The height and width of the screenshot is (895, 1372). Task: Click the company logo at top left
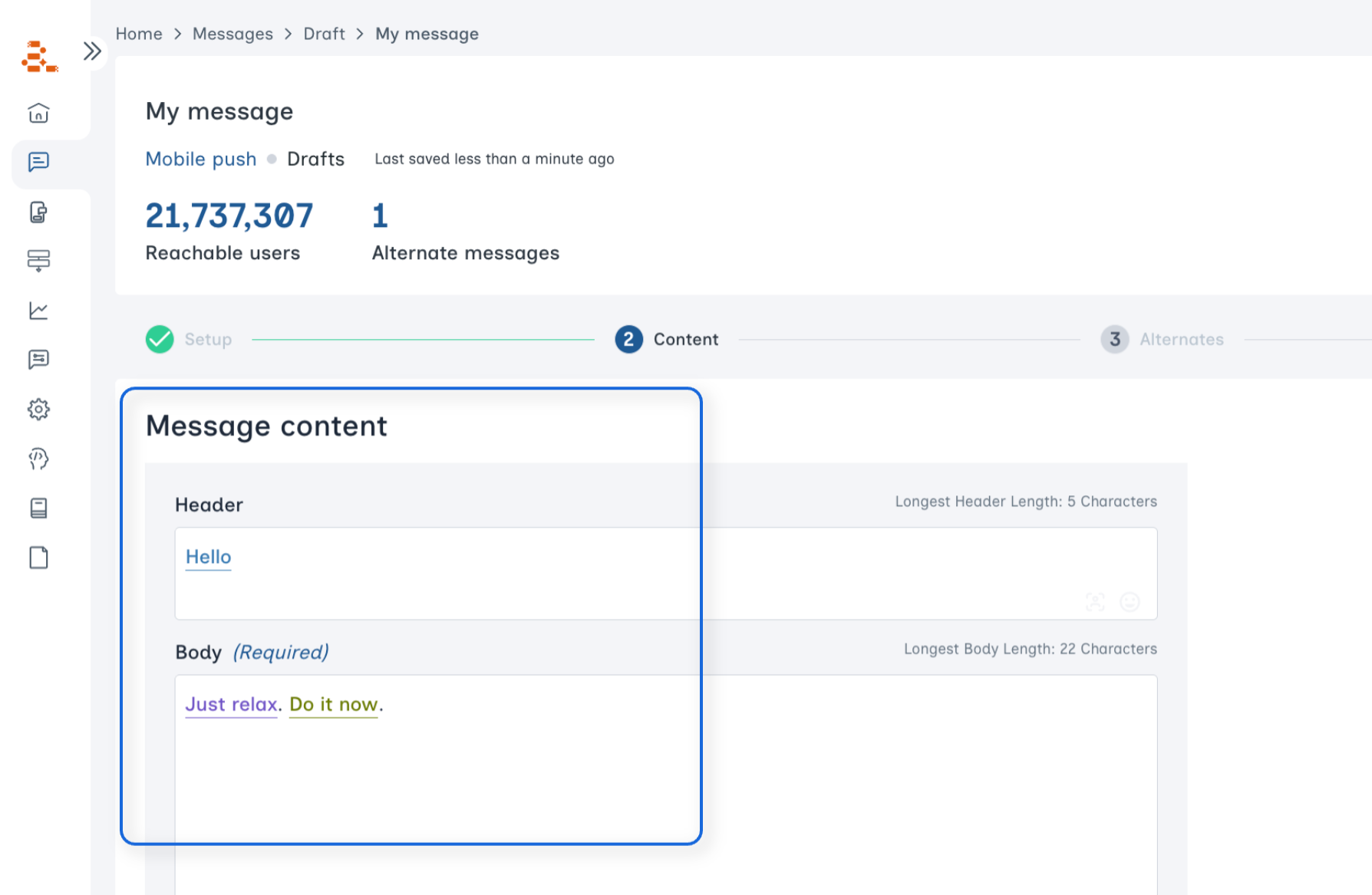(x=42, y=58)
